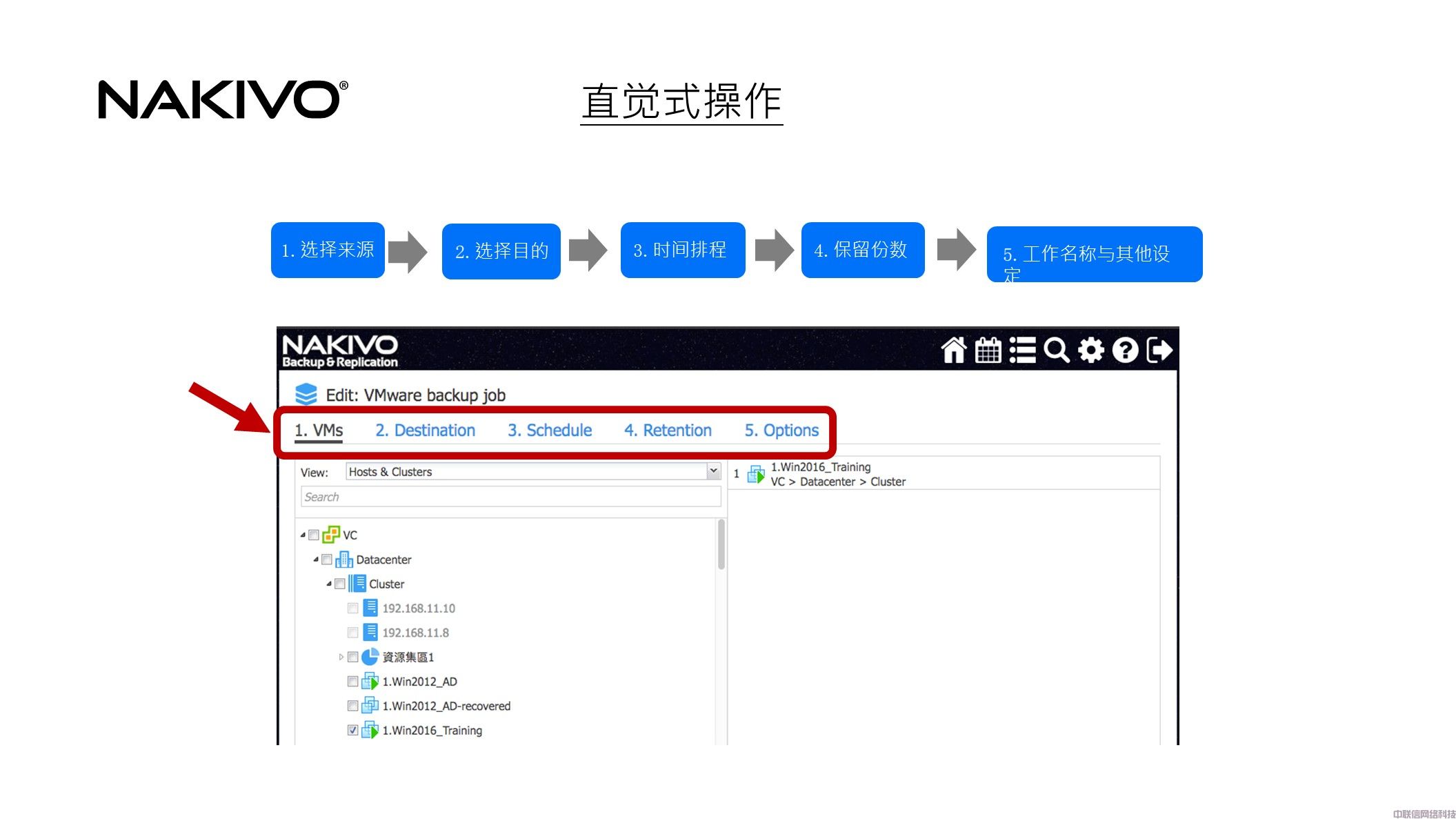Screen dimensions: 1456x819
Task: Collapse the Cluster tree node
Action: tap(329, 584)
